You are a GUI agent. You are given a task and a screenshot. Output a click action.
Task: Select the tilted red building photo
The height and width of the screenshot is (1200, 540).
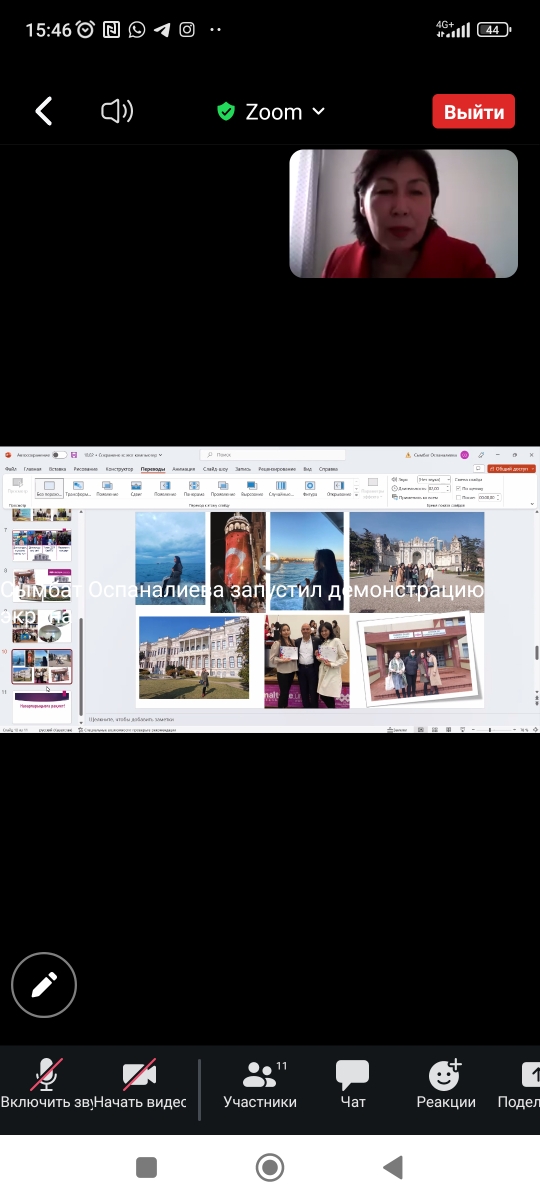419,659
